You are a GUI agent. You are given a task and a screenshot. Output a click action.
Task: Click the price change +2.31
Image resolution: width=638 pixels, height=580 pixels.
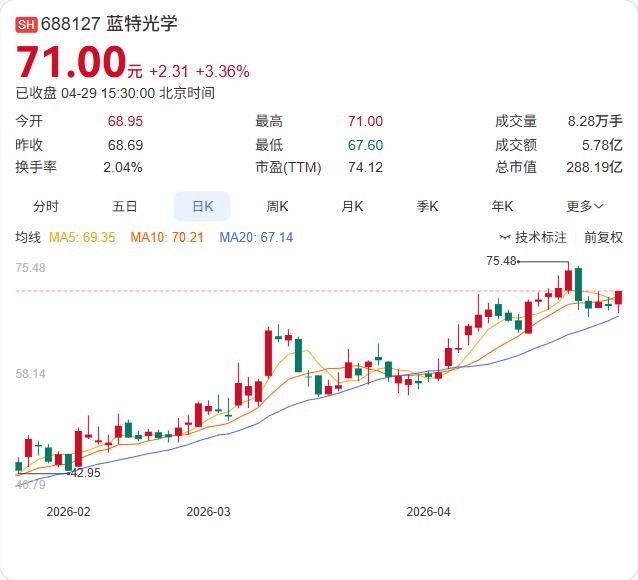[169, 72]
